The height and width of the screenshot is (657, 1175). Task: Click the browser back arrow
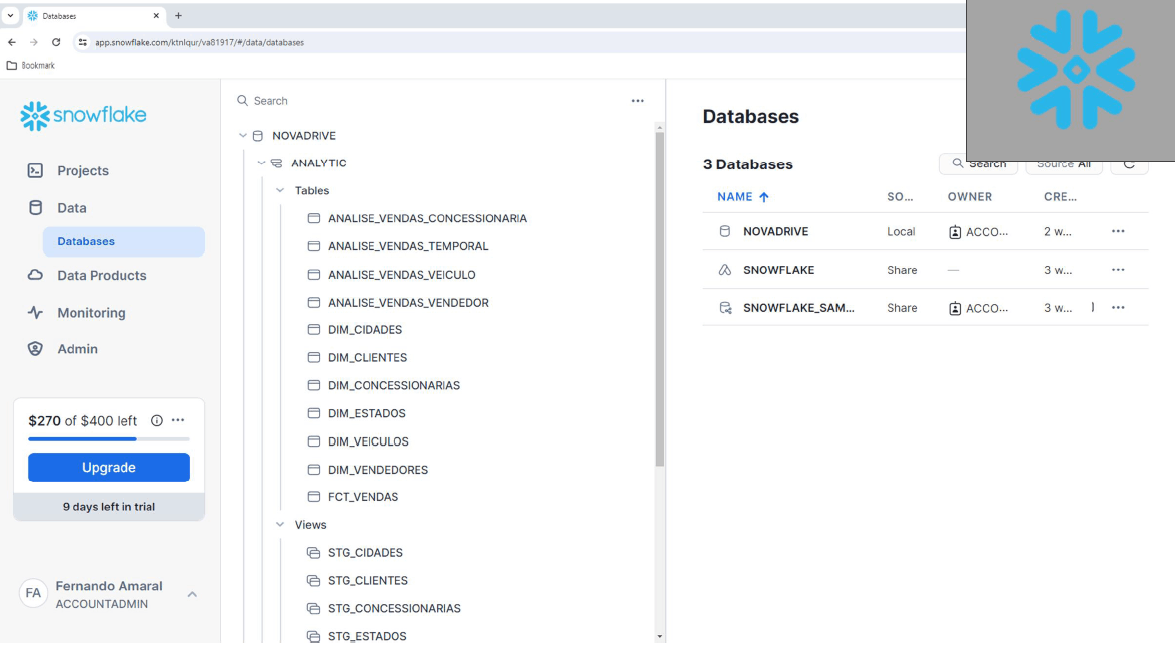click(x=12, y=42)
